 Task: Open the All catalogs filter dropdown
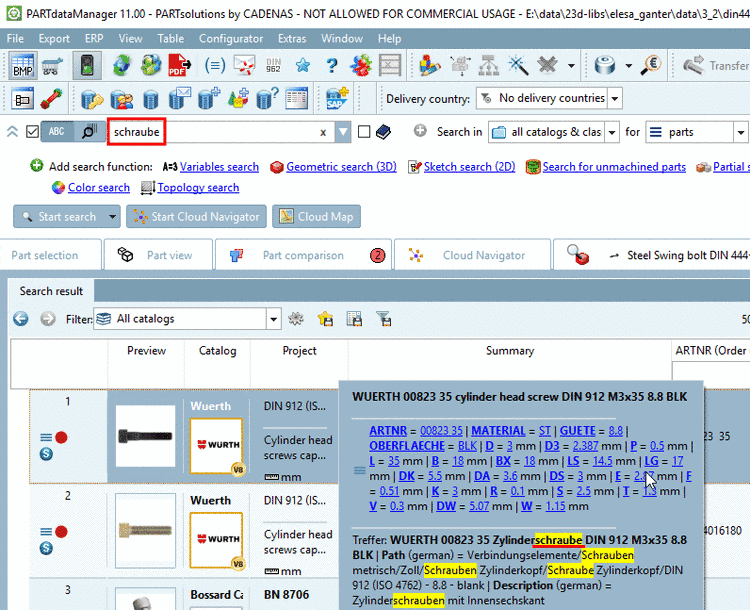point(273,319)
